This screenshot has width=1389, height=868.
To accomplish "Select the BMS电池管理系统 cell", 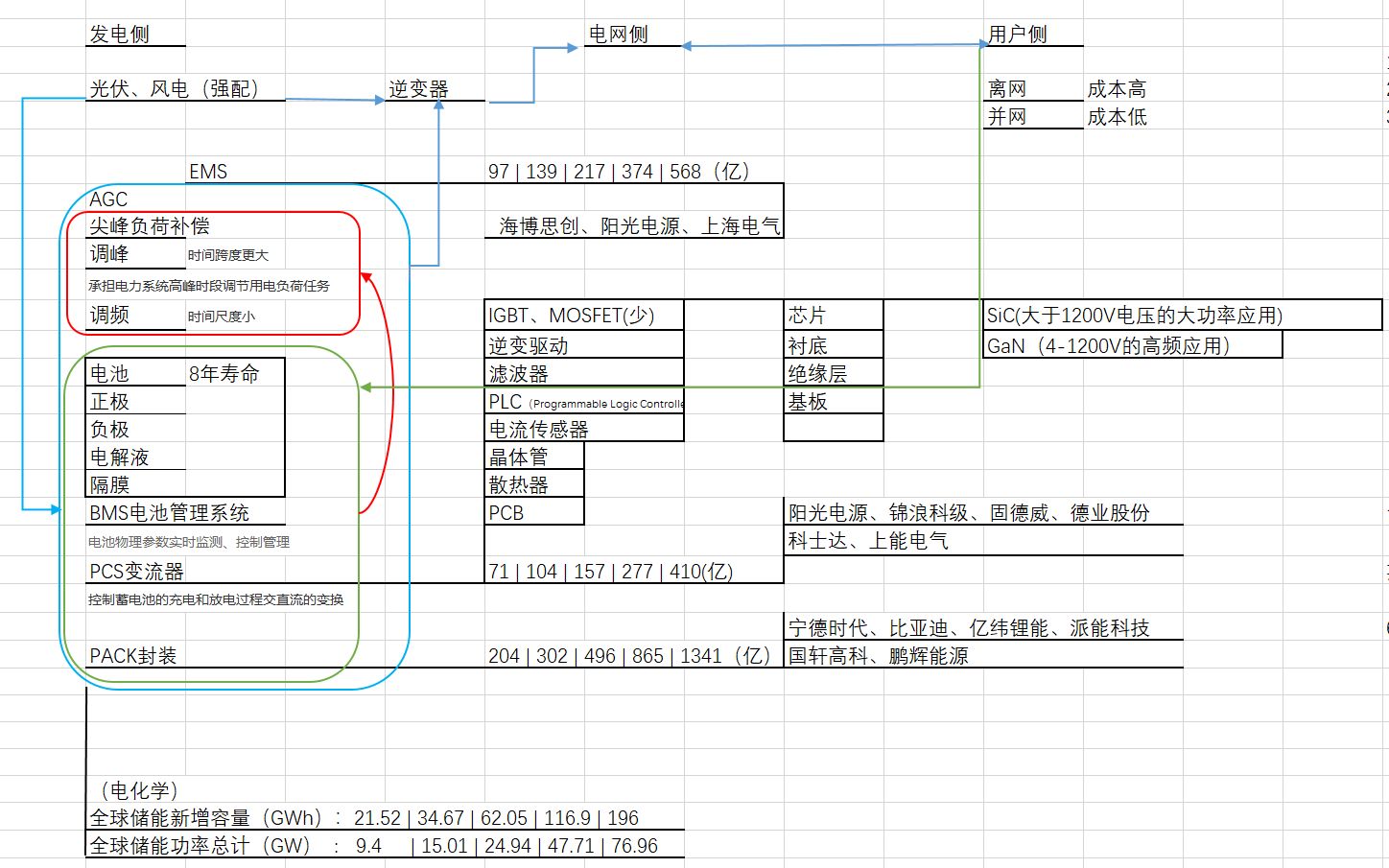I will pyautogui.click(x=170, y=513).
